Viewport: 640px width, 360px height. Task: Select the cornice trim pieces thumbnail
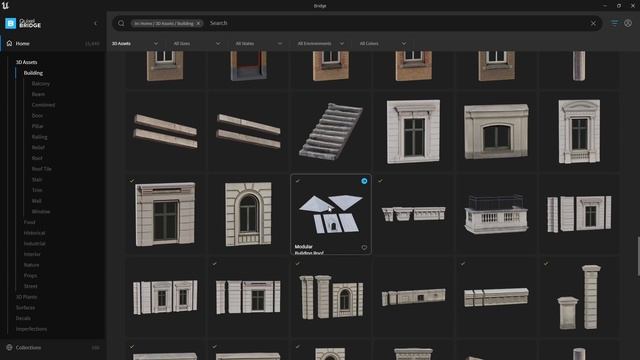tap(413, 214)
